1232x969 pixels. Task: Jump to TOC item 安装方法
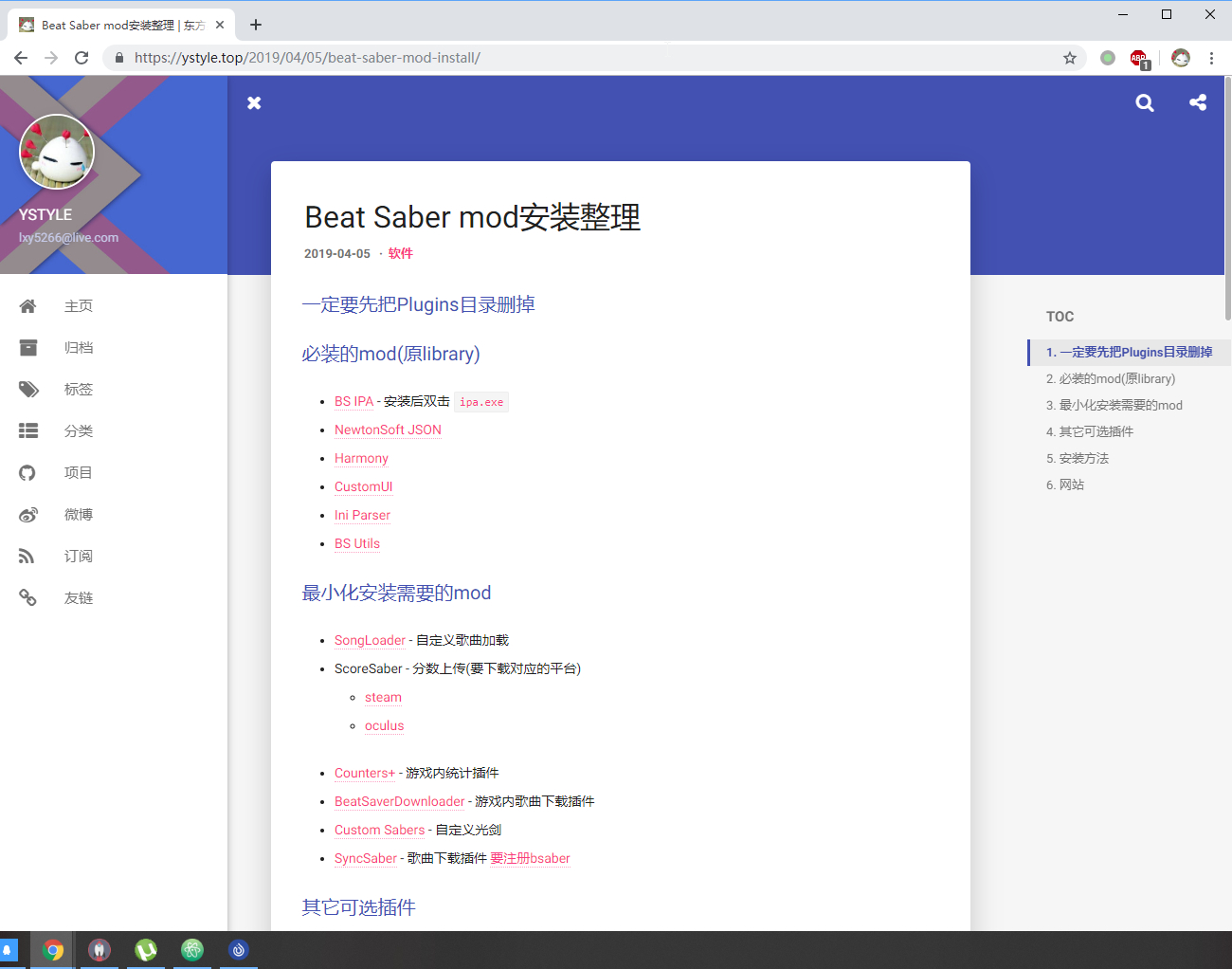coord(1078,458)
